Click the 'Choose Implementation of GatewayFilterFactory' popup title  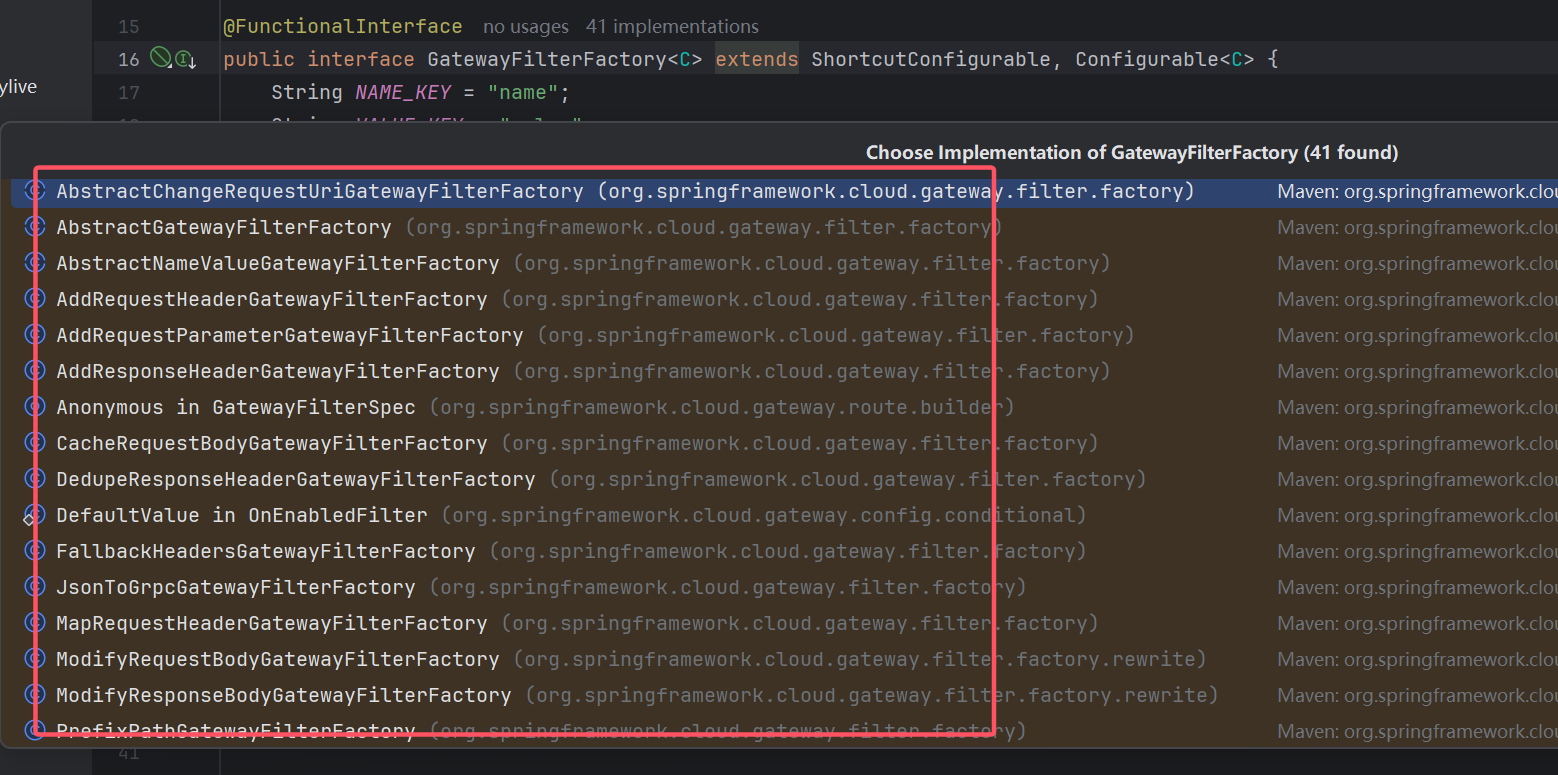point(1132,153)
